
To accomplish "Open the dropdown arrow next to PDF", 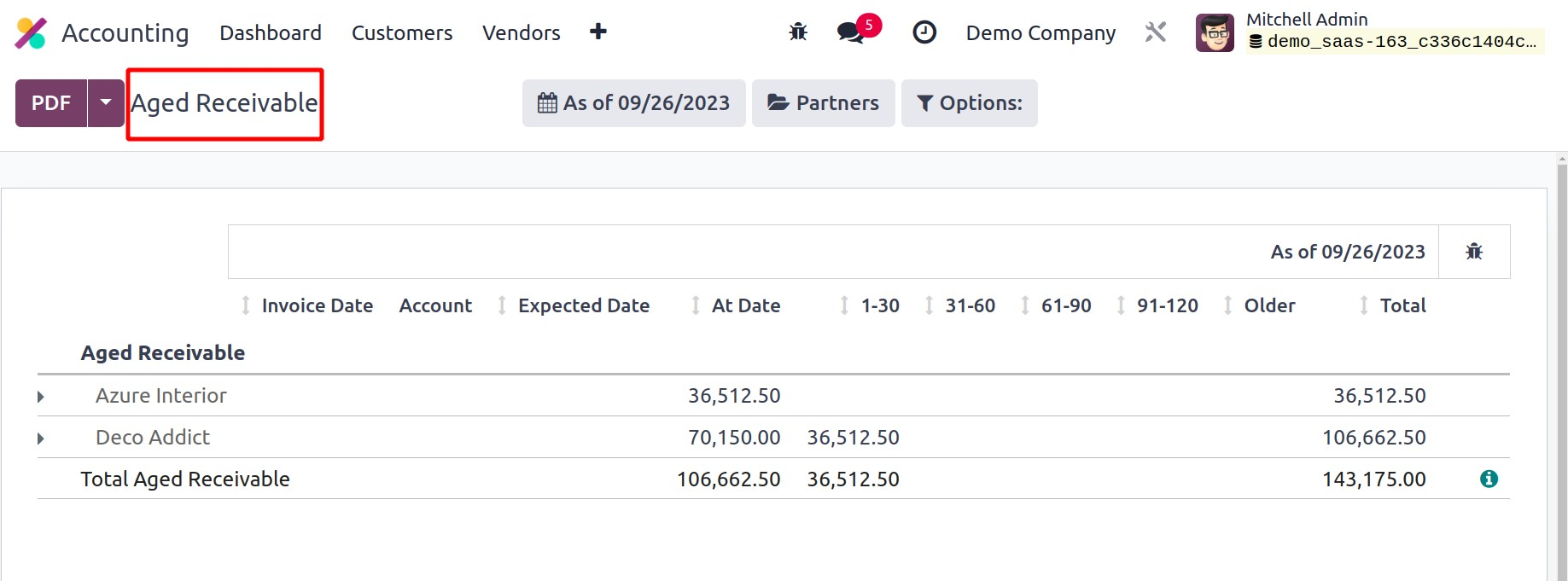I will point(106,102).
